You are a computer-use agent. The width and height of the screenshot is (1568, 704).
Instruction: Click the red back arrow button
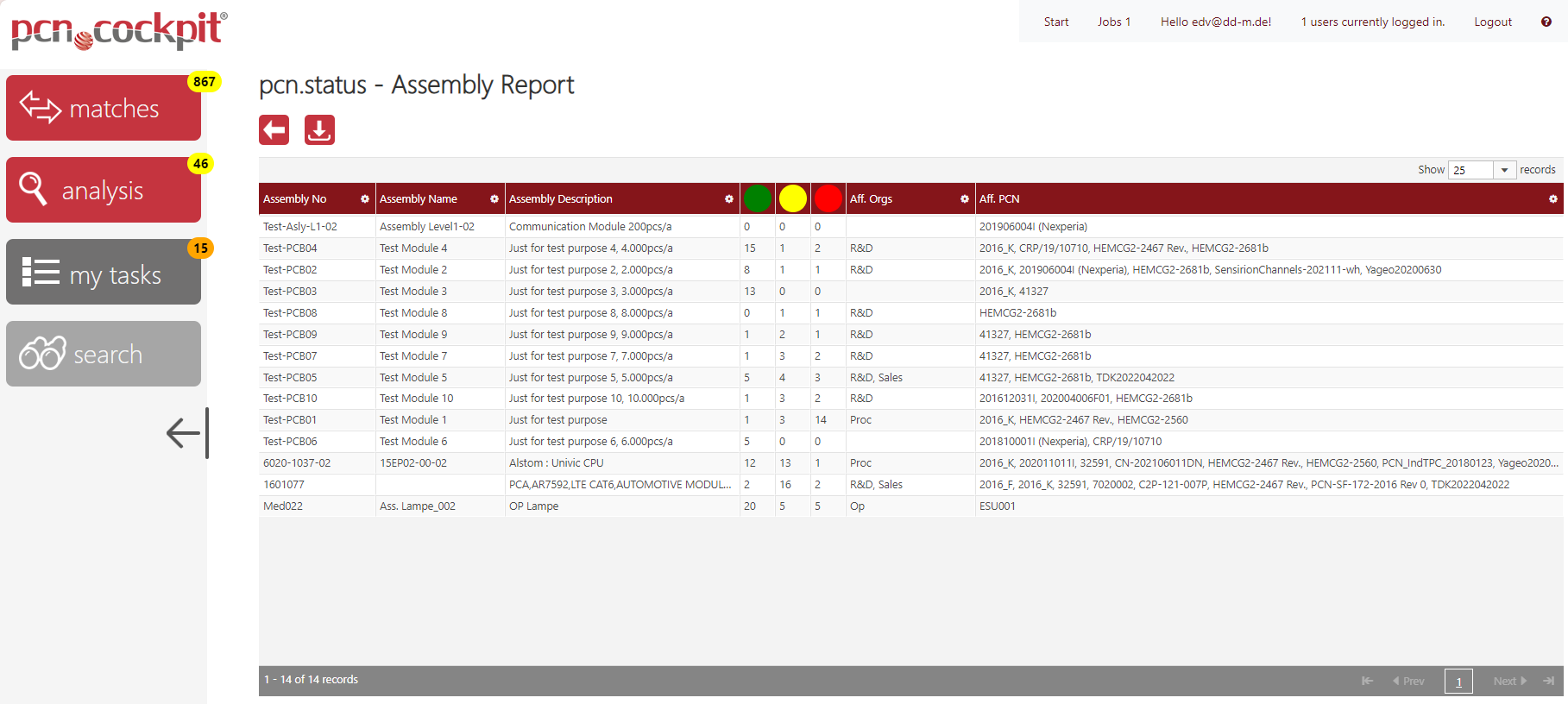274,130
